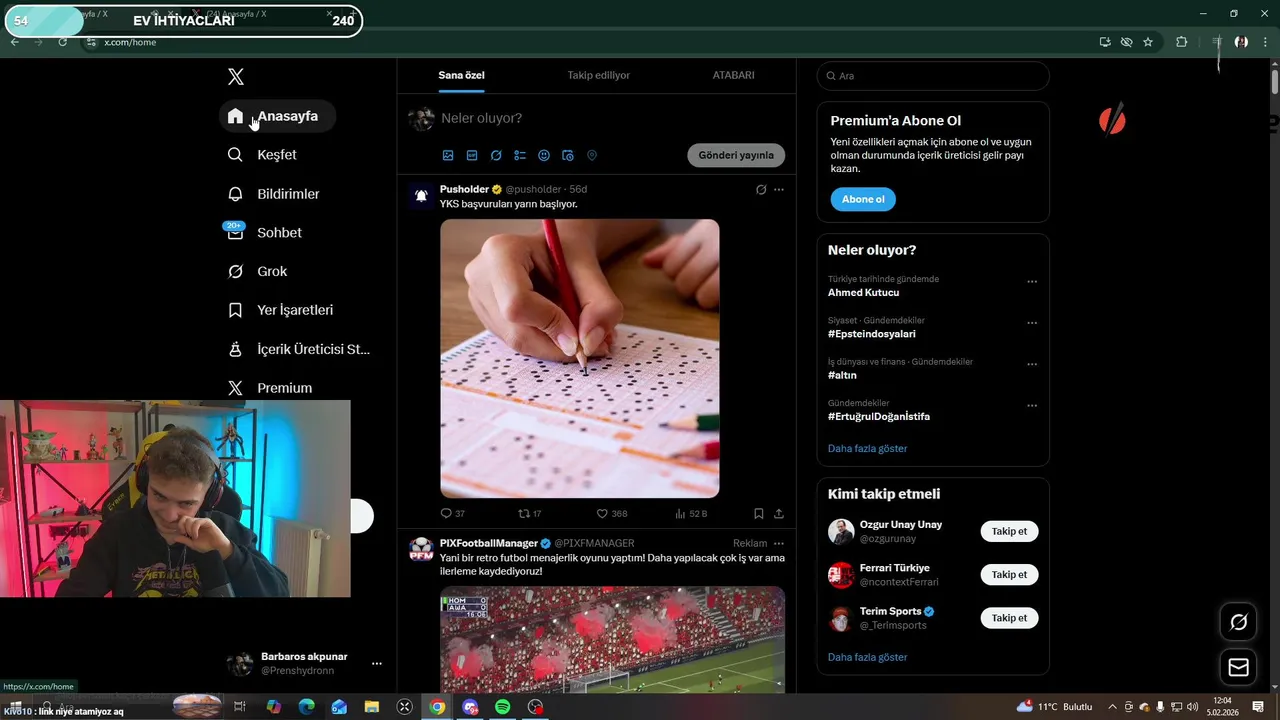View analytics of Pusholder post
This screenshot has height=720, width=1280.
click(x=691, y=513)
